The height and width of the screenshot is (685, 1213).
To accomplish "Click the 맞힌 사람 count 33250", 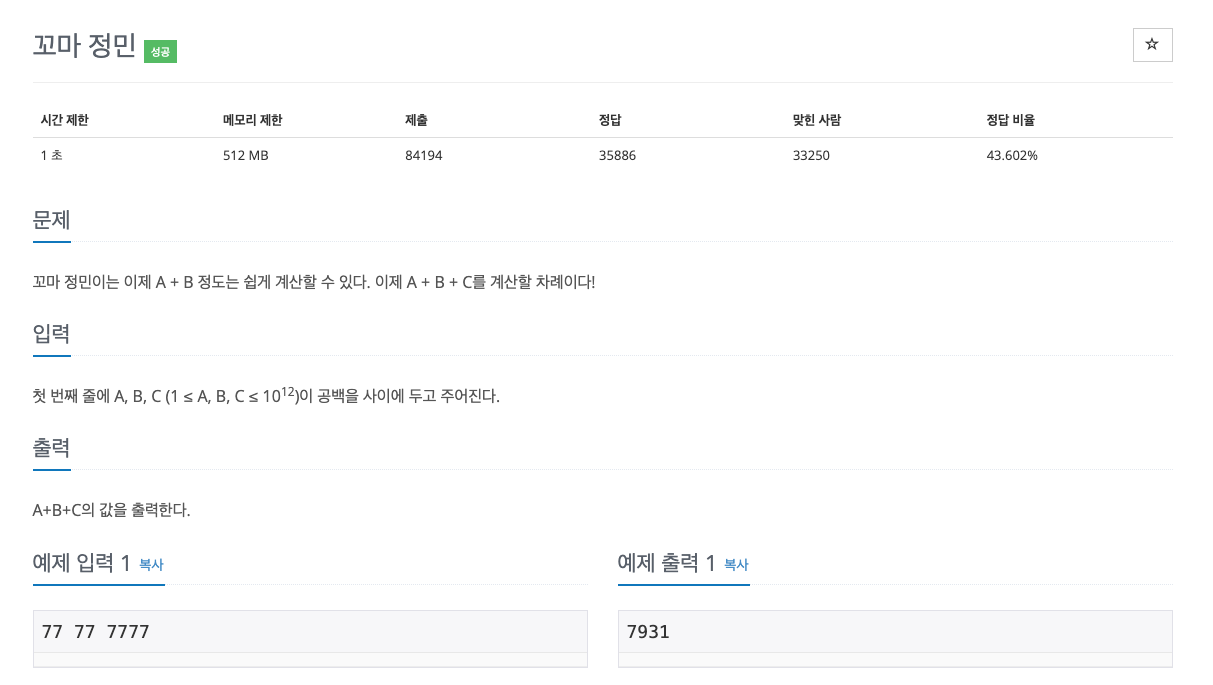I will coord(810,155).
